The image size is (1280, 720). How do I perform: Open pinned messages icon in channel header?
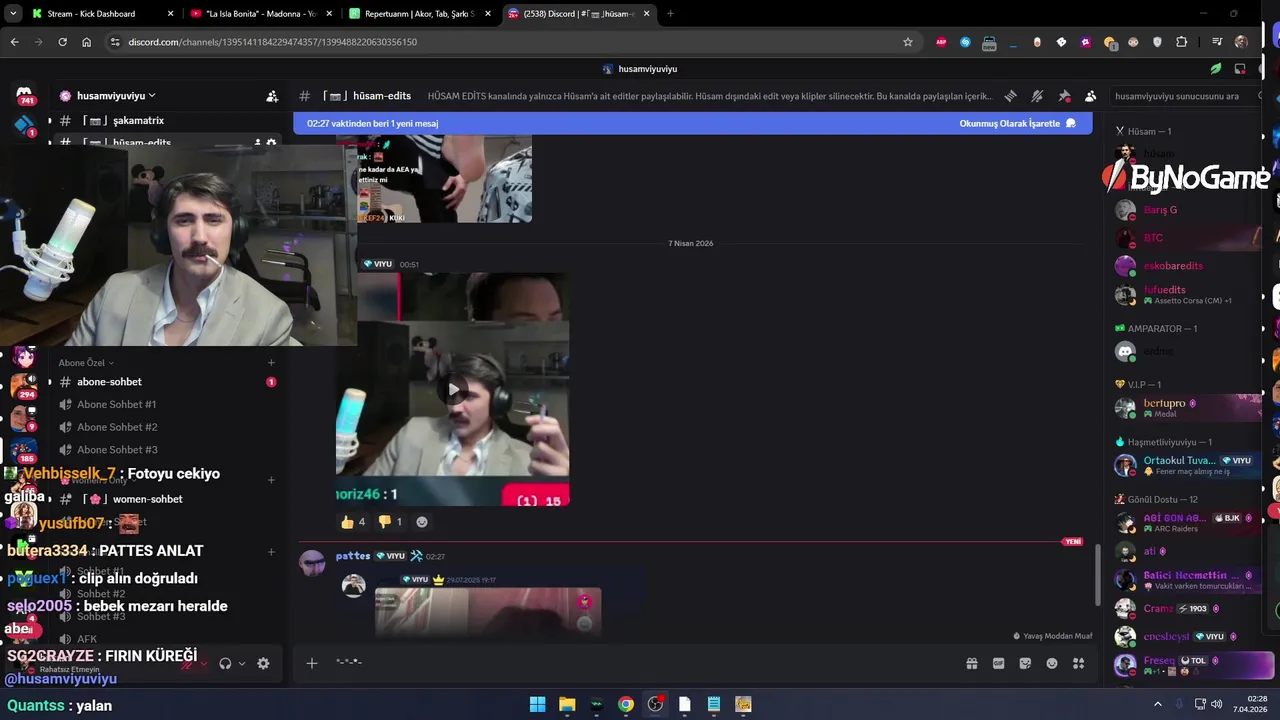pos(1064,96)
